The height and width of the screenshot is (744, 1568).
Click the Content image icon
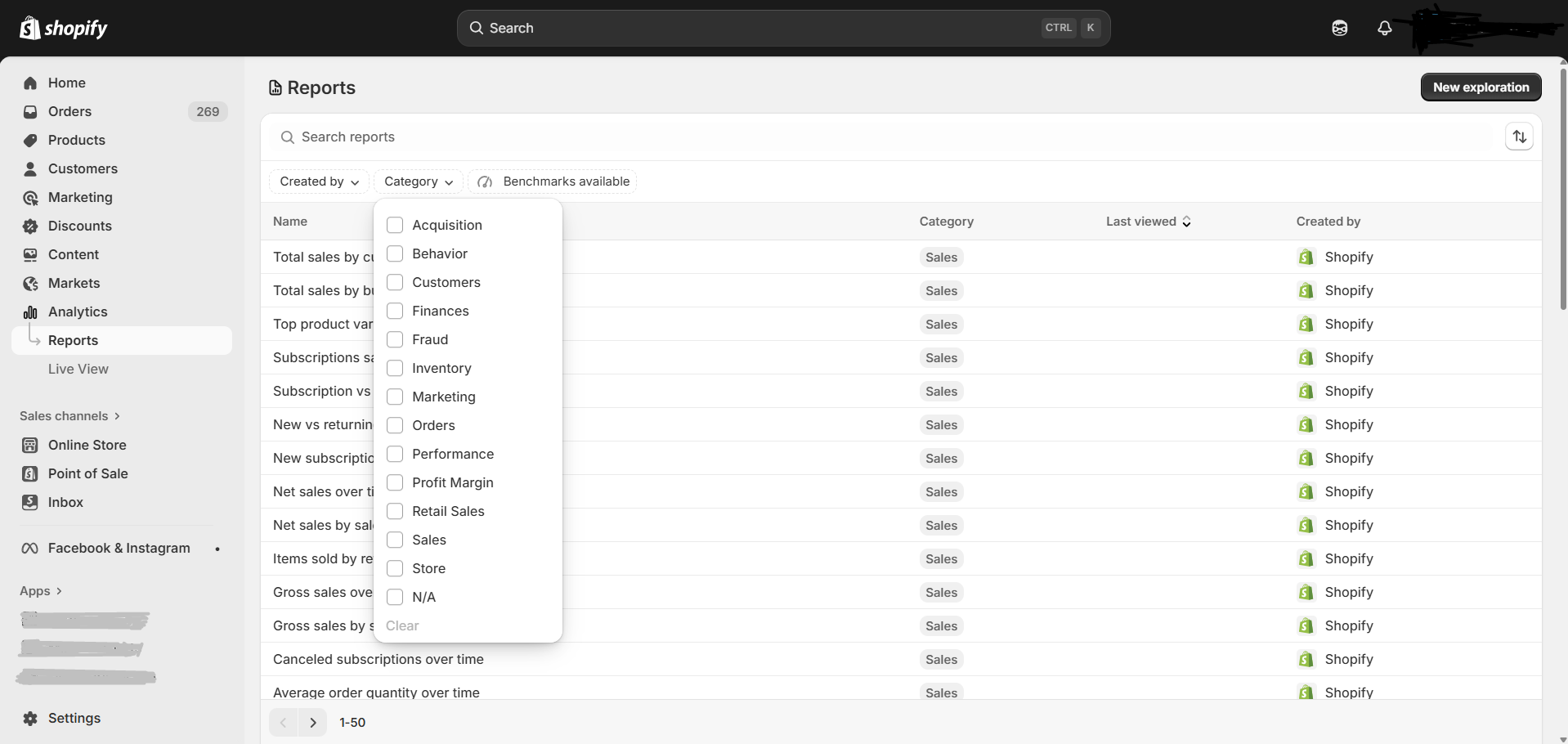30,254
